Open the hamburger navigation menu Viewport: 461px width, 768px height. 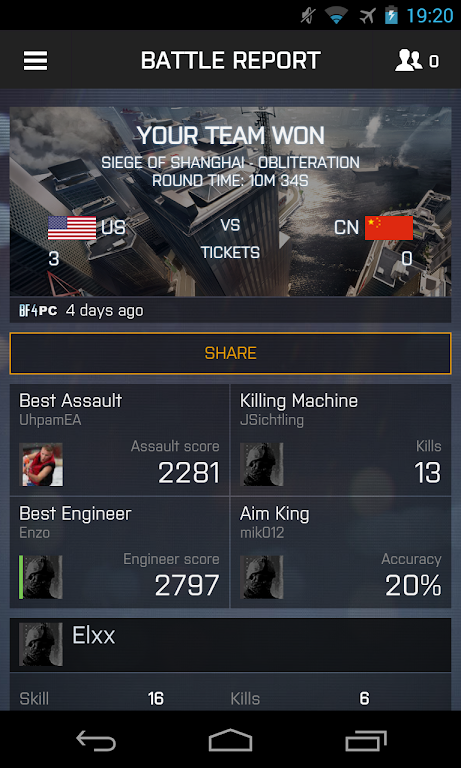point(35,61)
